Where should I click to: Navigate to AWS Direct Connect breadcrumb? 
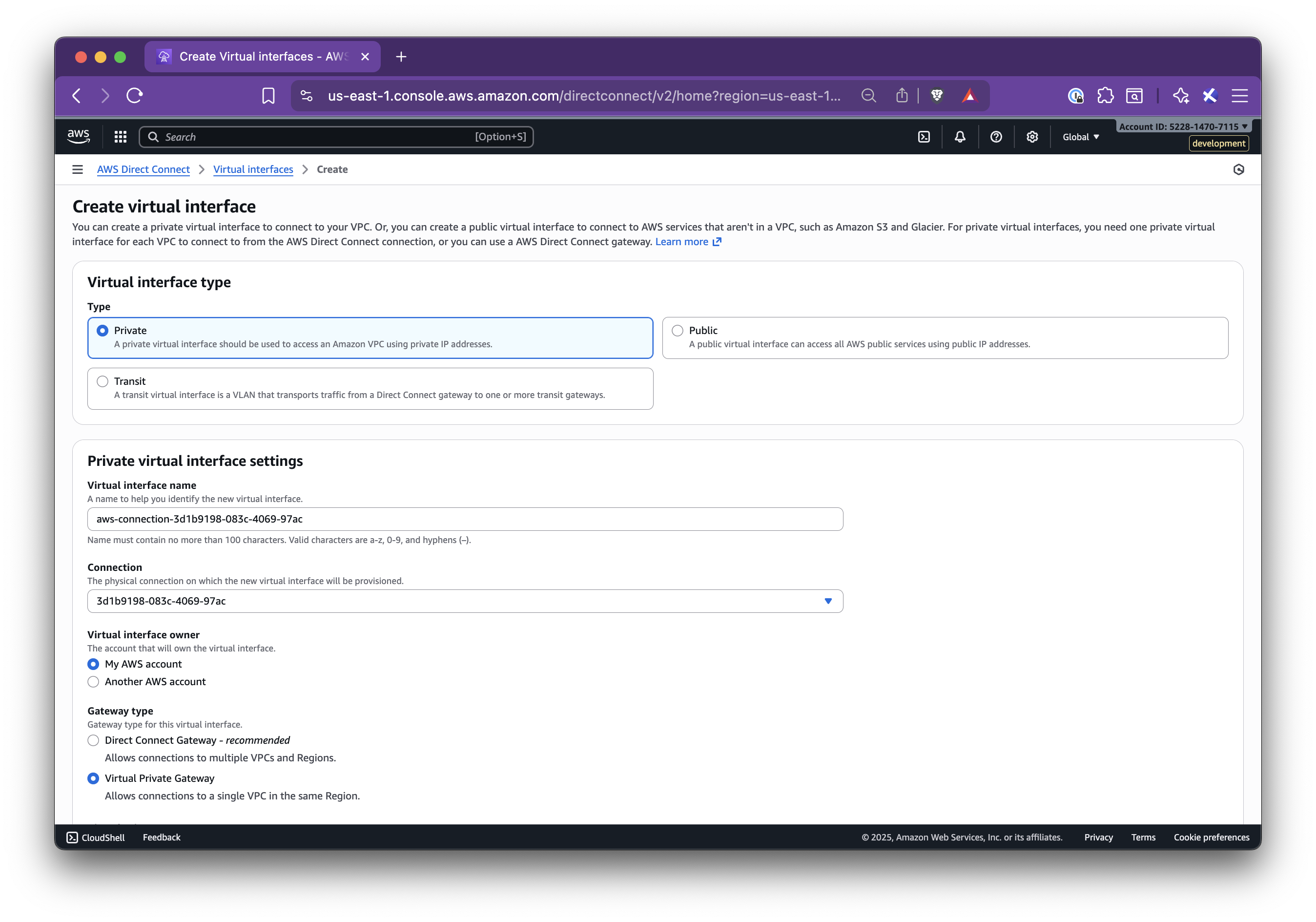[144, 169]
